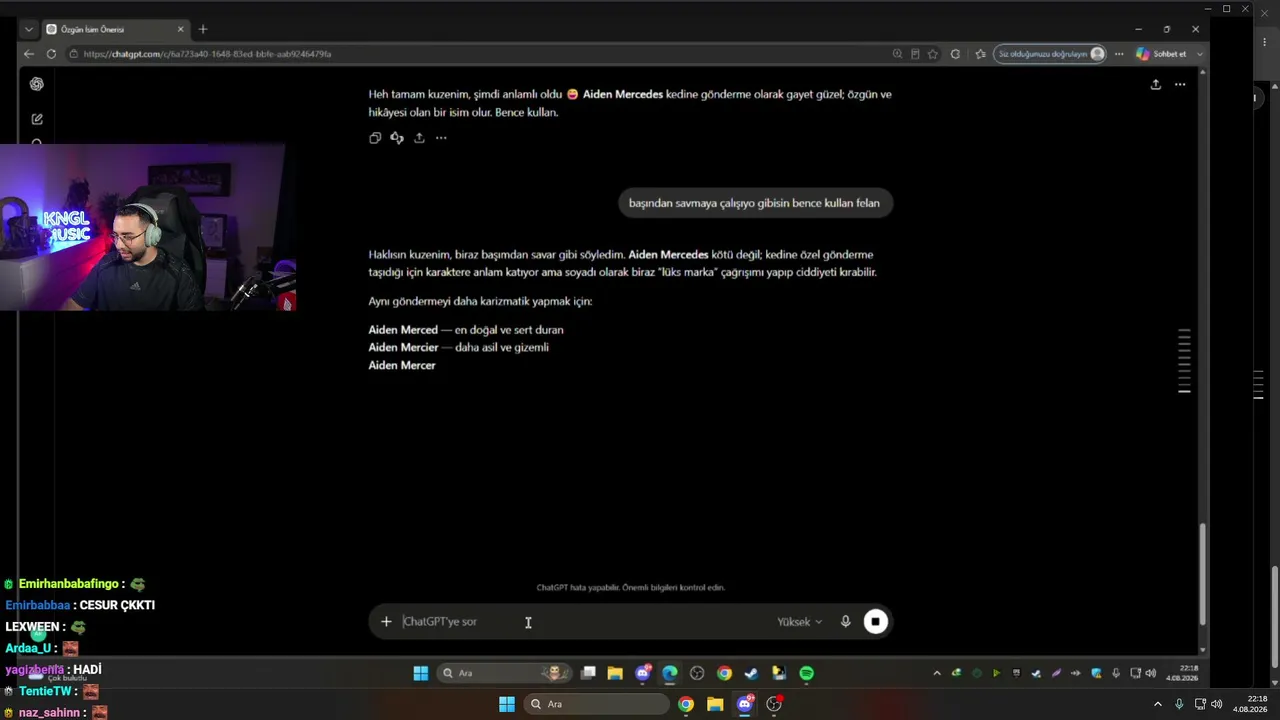Open the tab list dropdown

tap(28, 29)
